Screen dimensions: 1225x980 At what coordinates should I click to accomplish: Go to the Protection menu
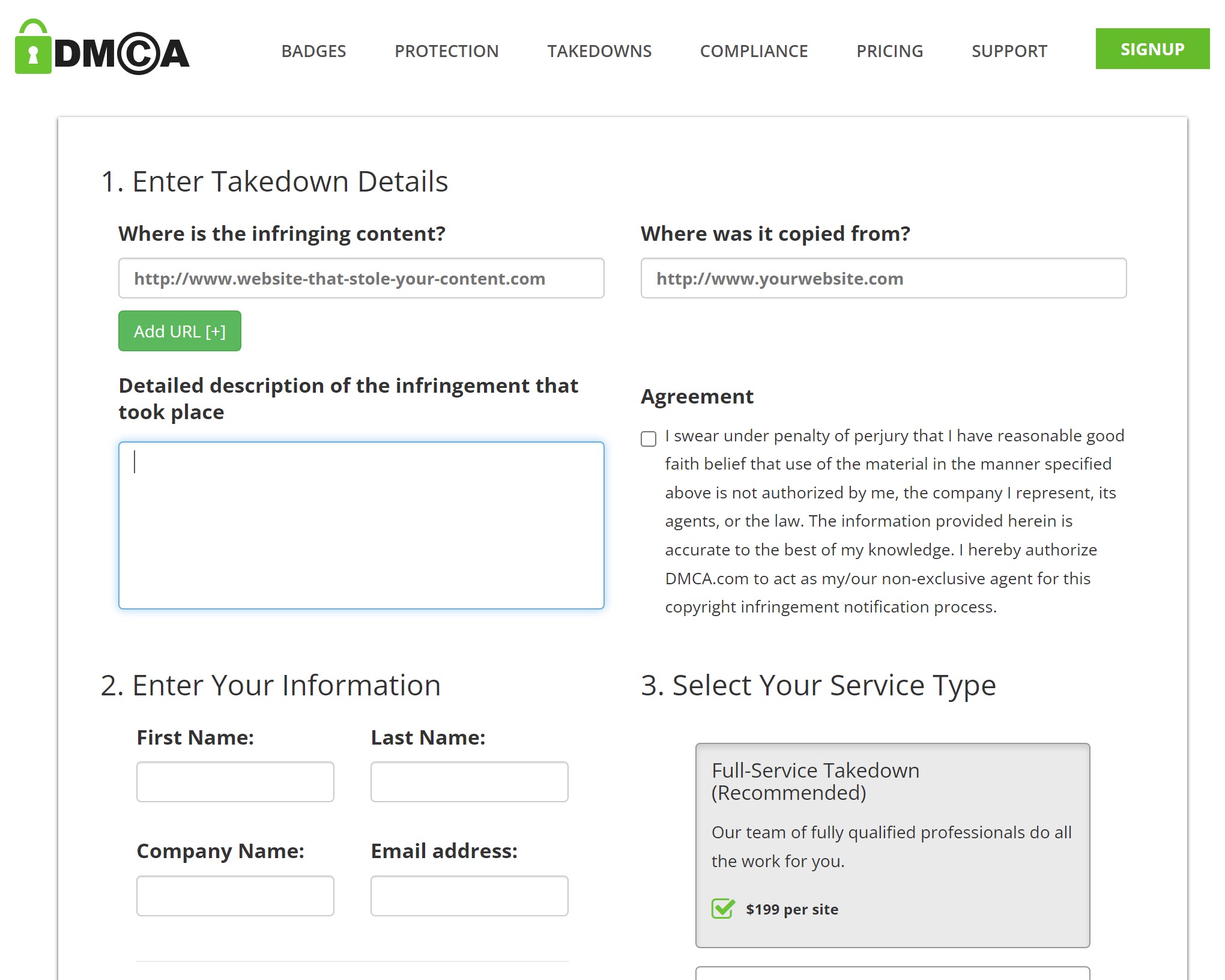(x=446, y=51)
